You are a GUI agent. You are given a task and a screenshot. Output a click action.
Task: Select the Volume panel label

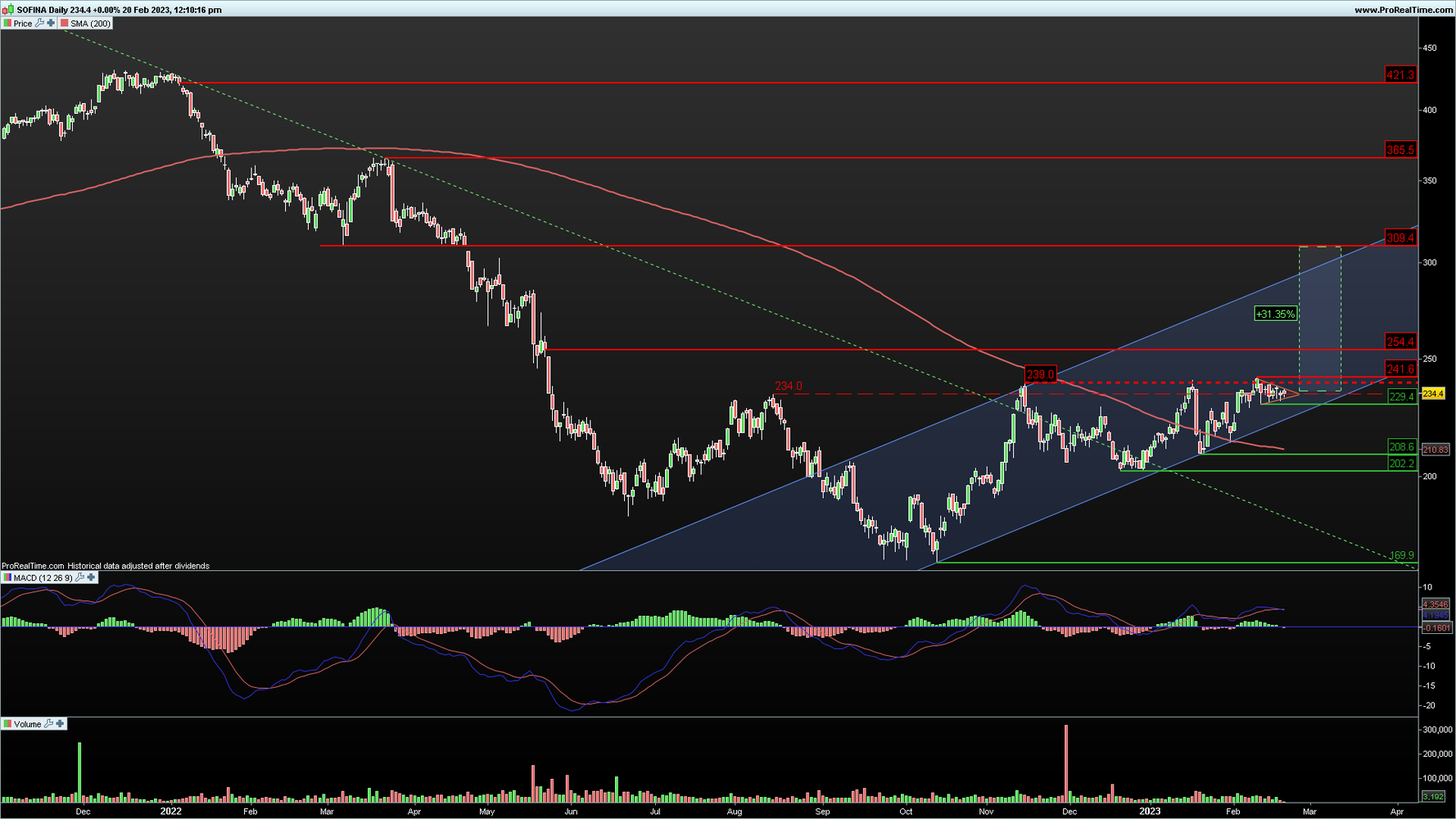coord(27,724)
